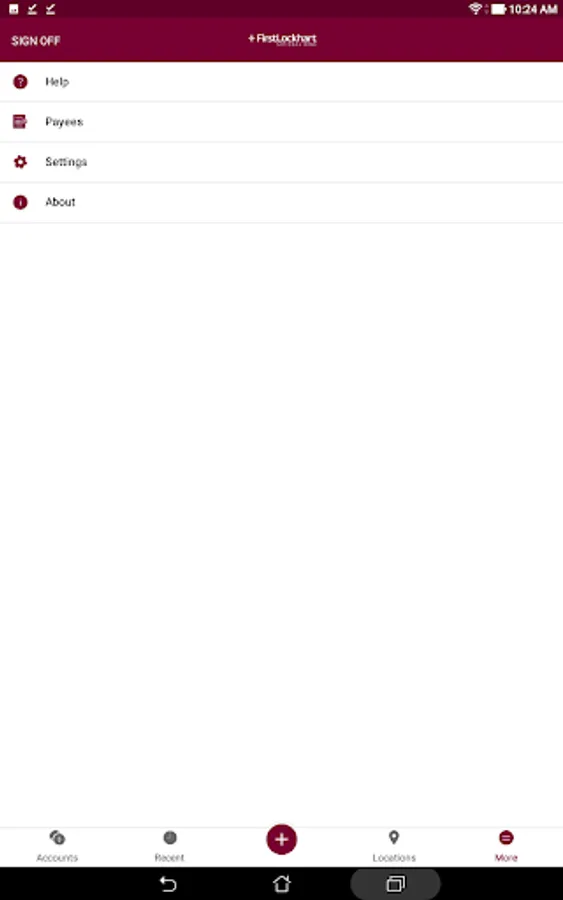Open the About menu entry
Image resolution: width=563 pixels, height=900 pixels.
pyautogui.click(x=281, y=202)
